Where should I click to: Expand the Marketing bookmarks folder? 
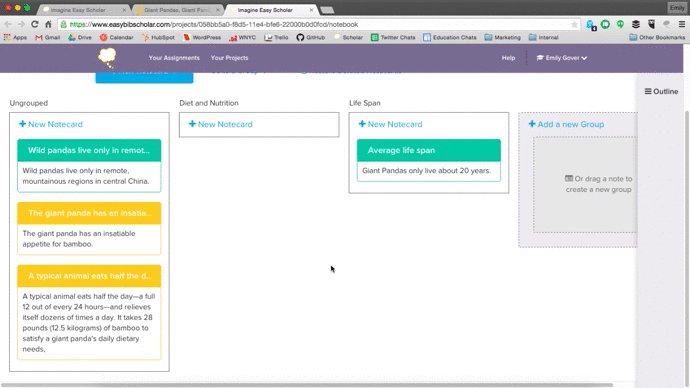pos(503,37)
